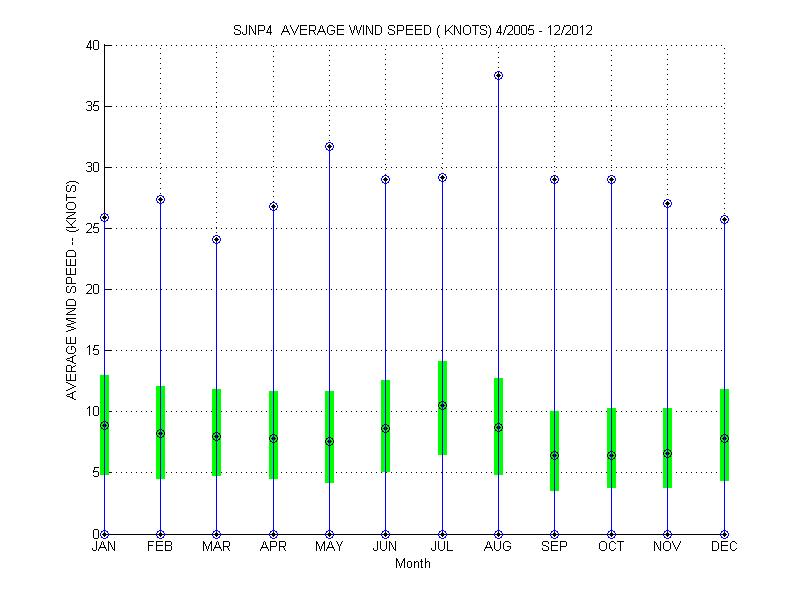The width and height of the screenshot is (800, 600).
Task: Click the JUN mean wind speed marker
Action: [x=386, y=429]
